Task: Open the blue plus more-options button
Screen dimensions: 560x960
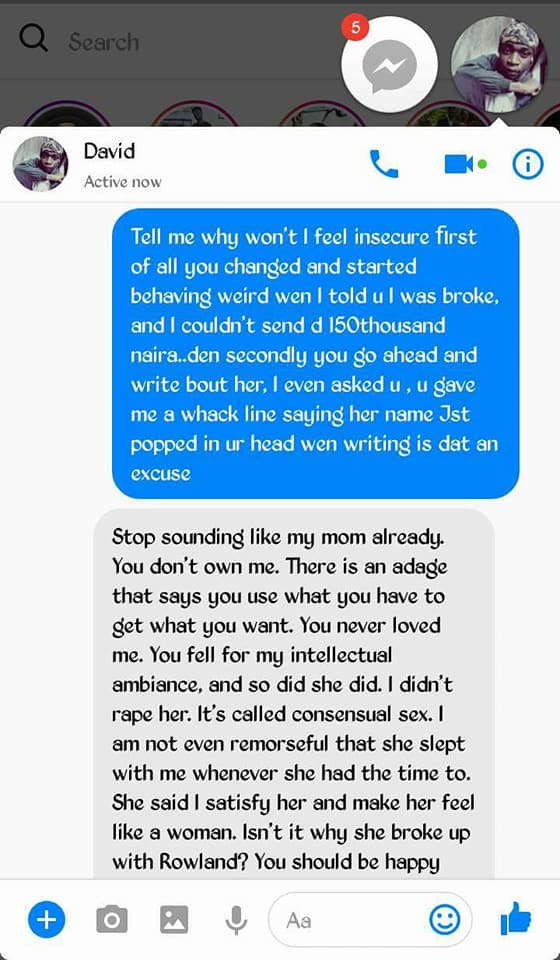Action: (x=47, y=918)
